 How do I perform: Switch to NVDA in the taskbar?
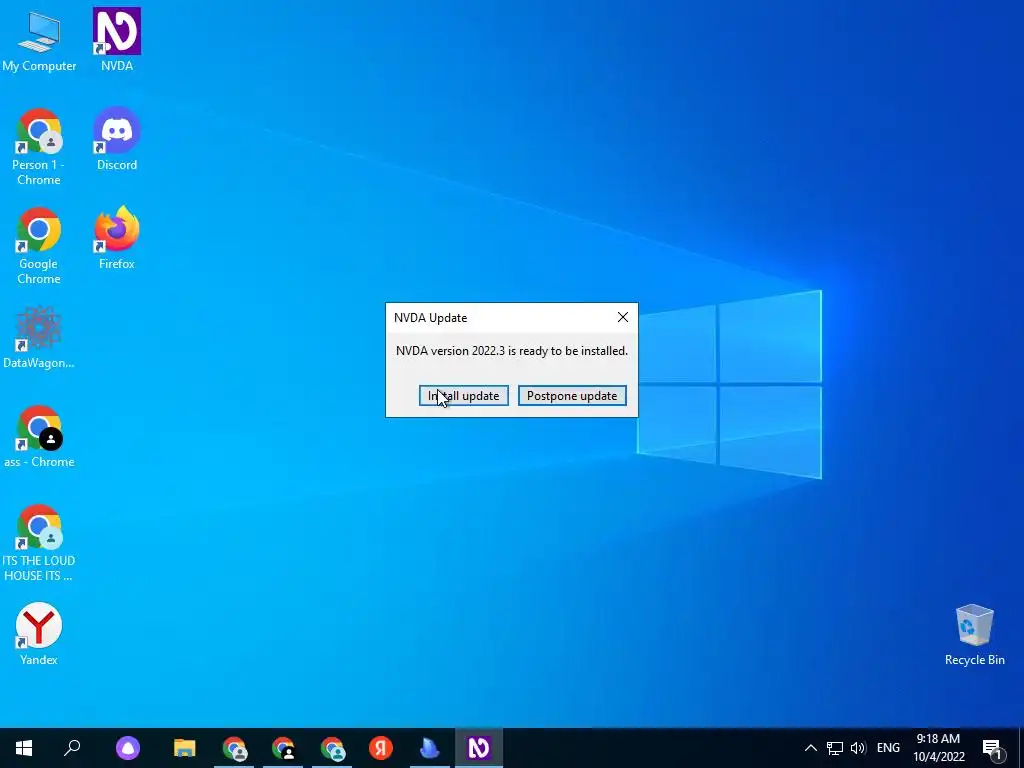coord(479,748)
